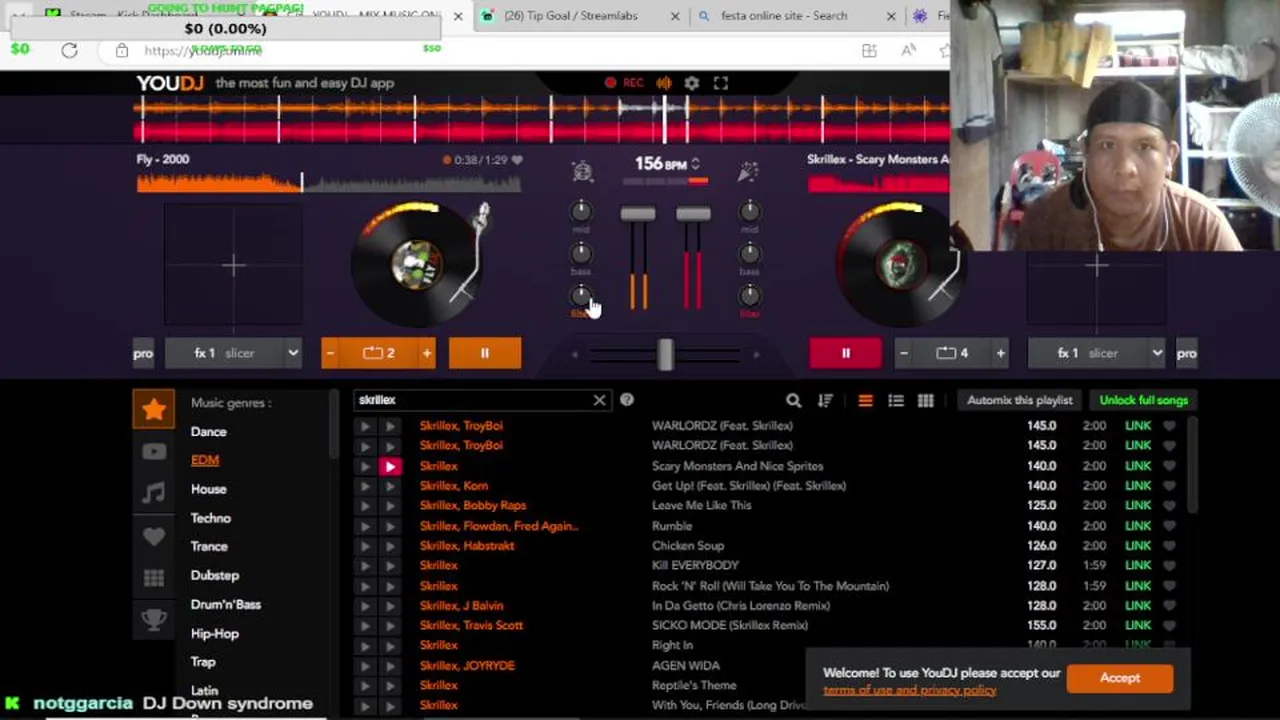Switch to the orange compact list view
Image resolution: width=1280 pixels, height=720 pixels.
pos(865,400)
